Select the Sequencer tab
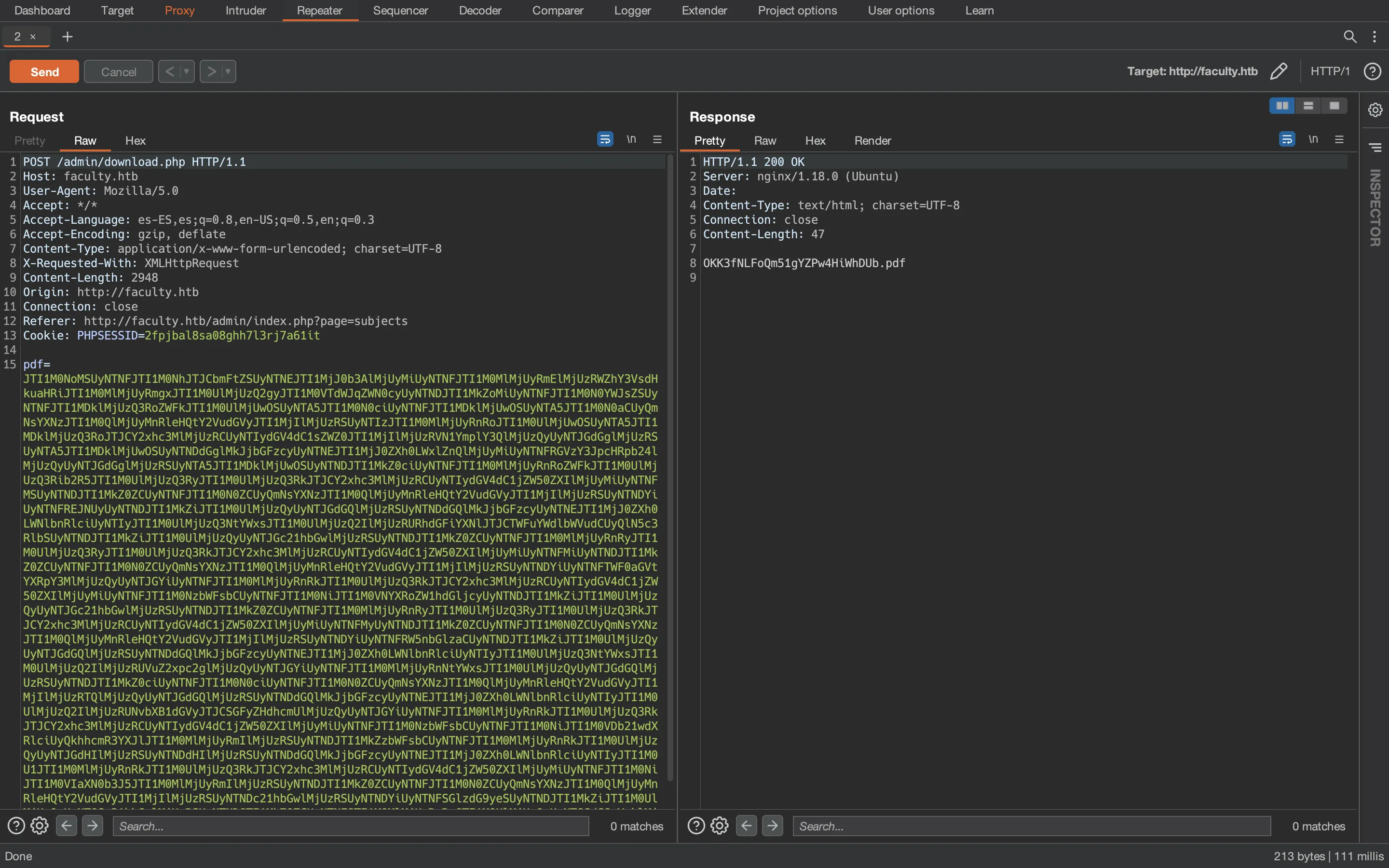 400,10
